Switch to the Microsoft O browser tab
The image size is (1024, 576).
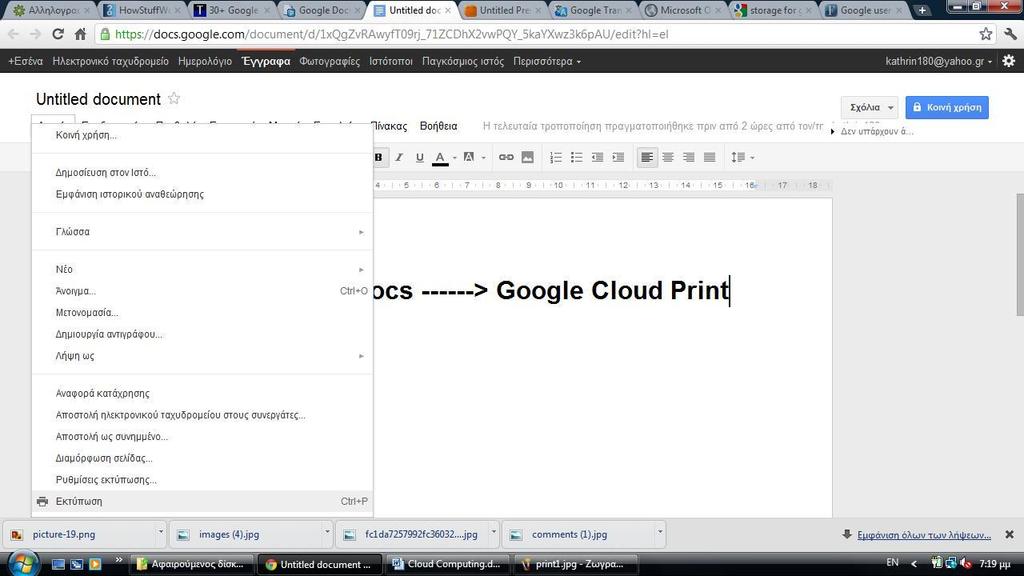[x=684, y=10]
